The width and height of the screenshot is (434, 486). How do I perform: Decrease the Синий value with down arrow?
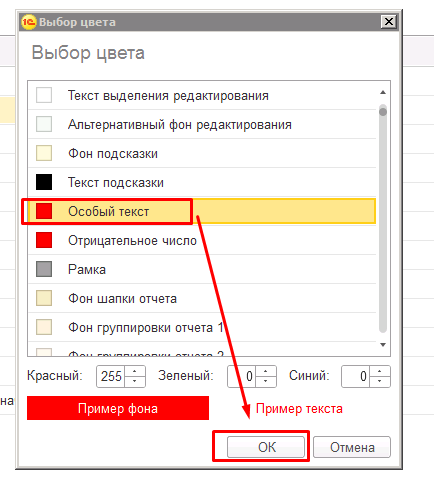tap(380, 381)
